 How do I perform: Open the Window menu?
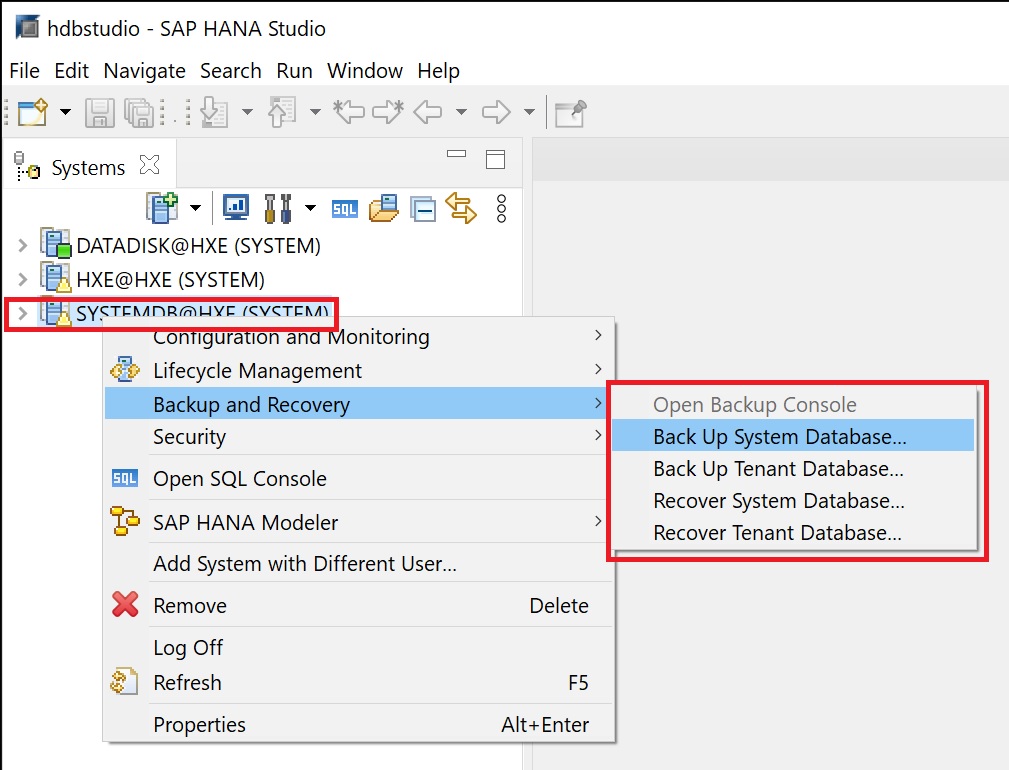click(x=365, y=71)
